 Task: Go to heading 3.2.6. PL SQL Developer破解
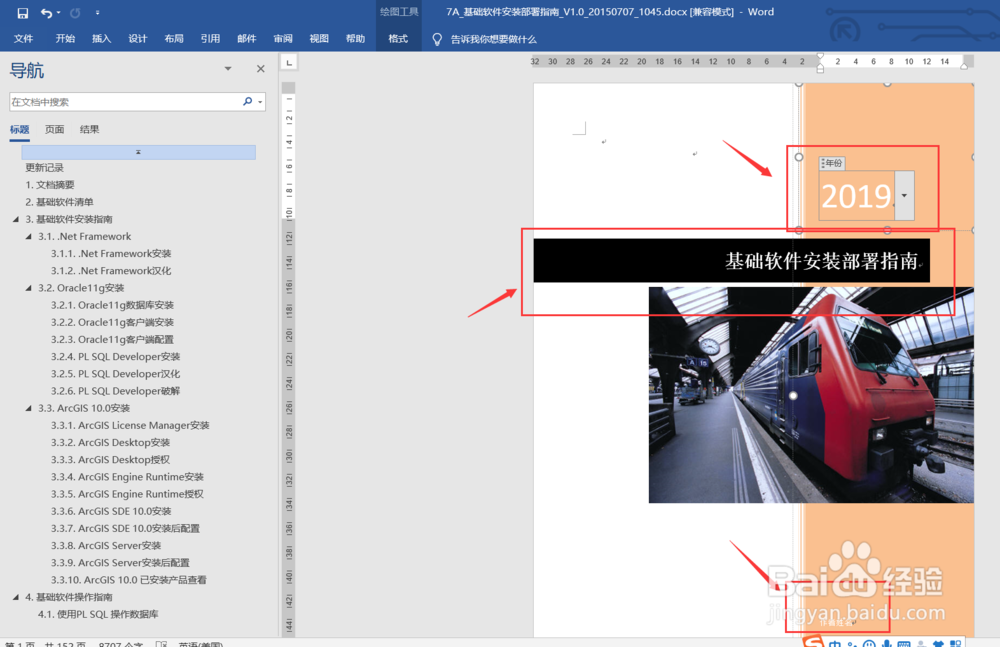coord(115,392)
